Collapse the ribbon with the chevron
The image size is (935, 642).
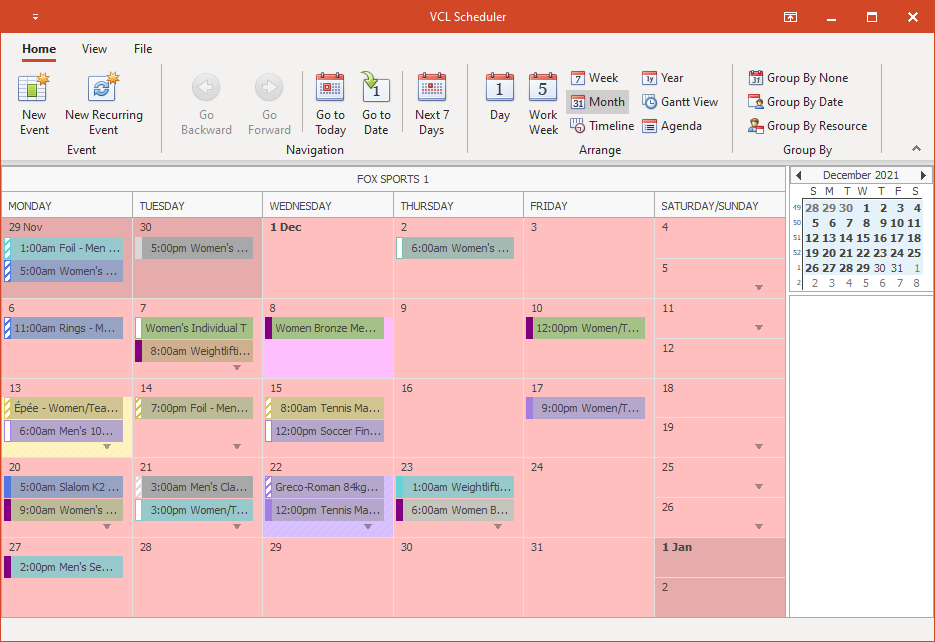(x=916, y=148)
